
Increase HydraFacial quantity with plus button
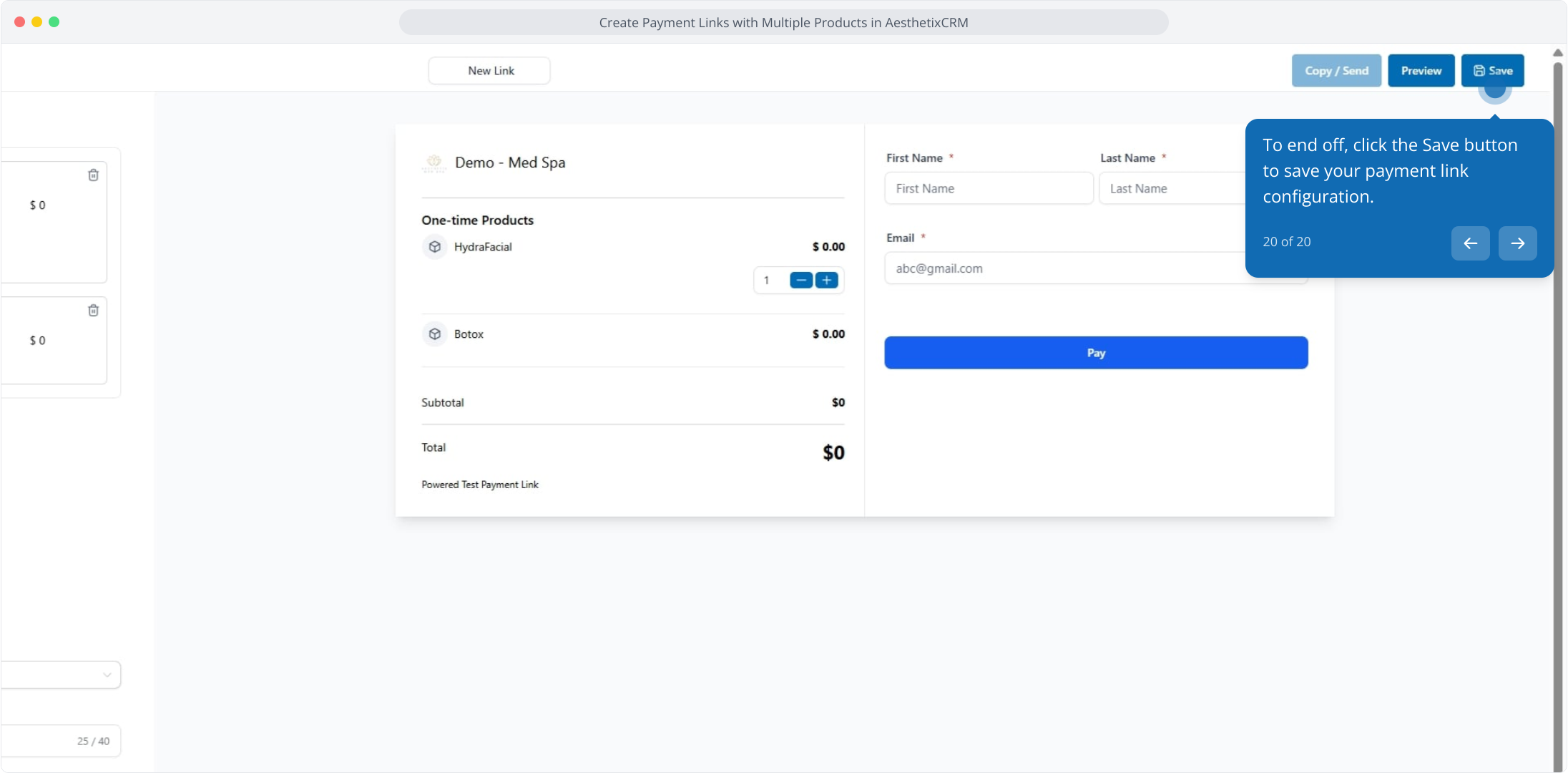[x=826, y=281]
